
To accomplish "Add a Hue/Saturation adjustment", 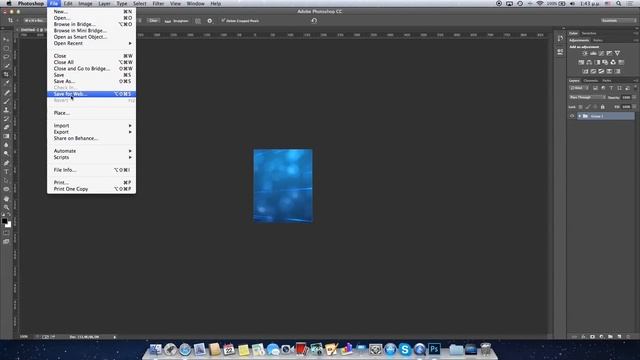I will [581, 62].
